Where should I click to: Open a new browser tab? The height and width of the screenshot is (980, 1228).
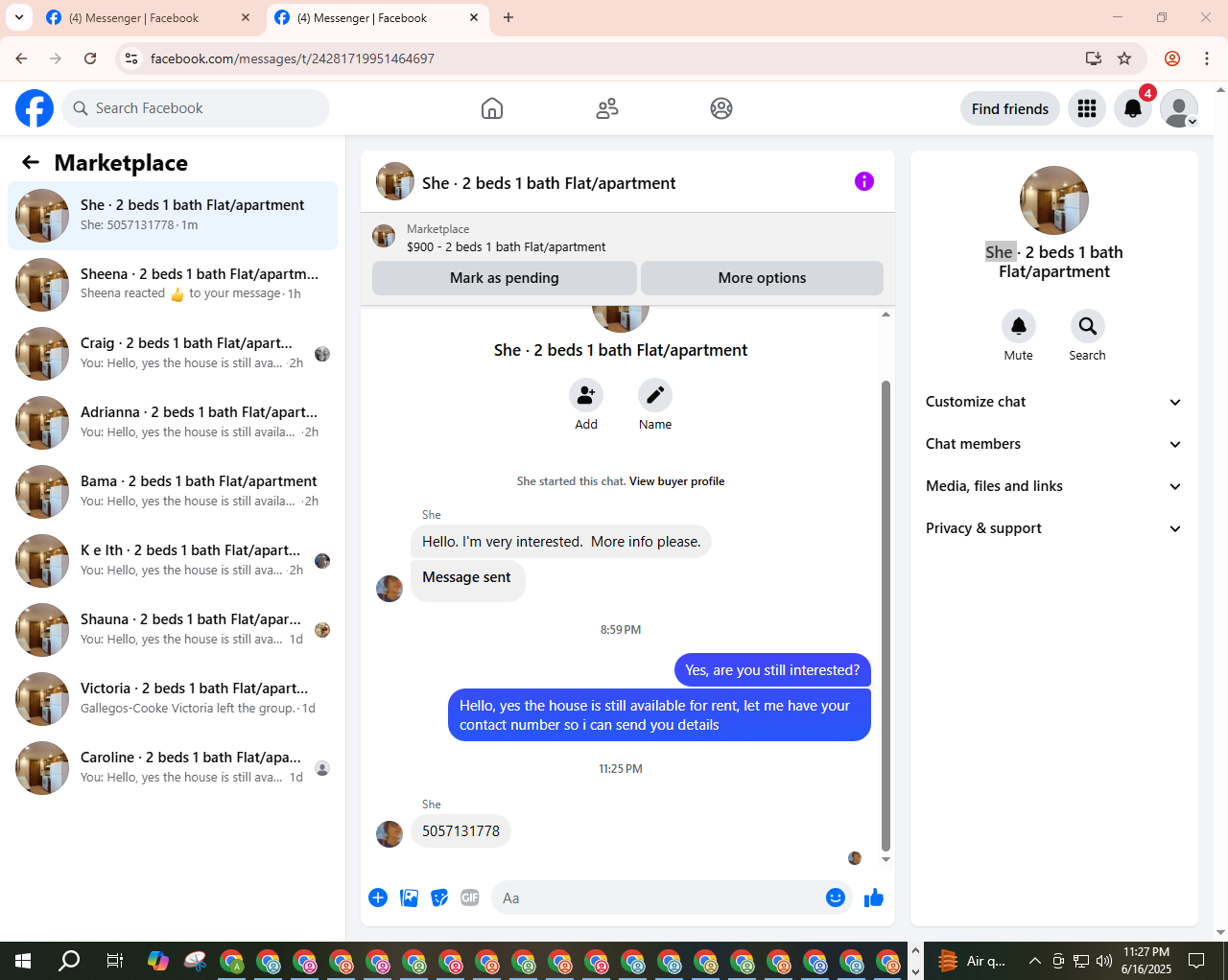click(x=508, y=17)
